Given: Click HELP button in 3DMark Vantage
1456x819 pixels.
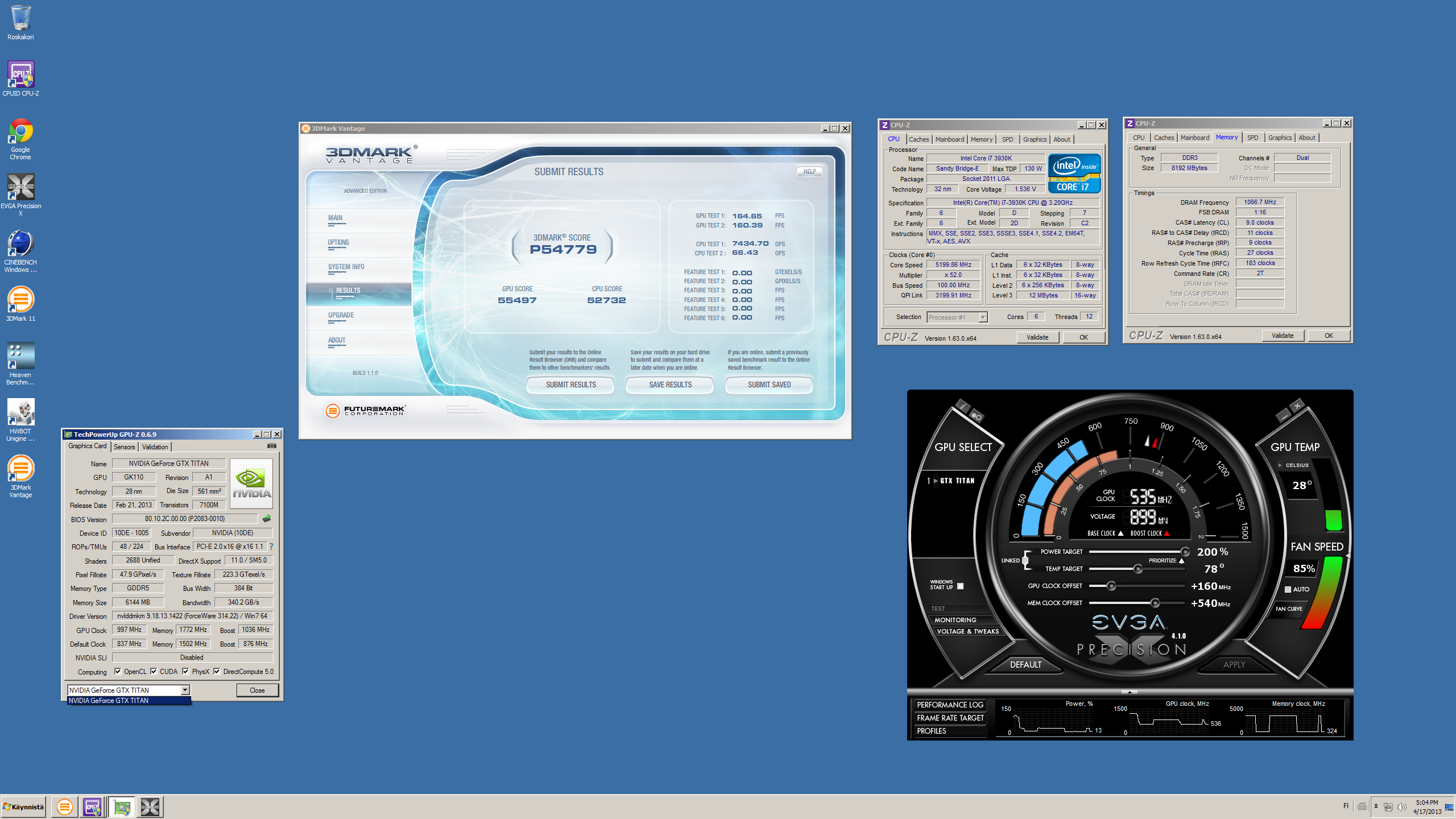Looking at the screenshot, I should (x=809, y=171).
